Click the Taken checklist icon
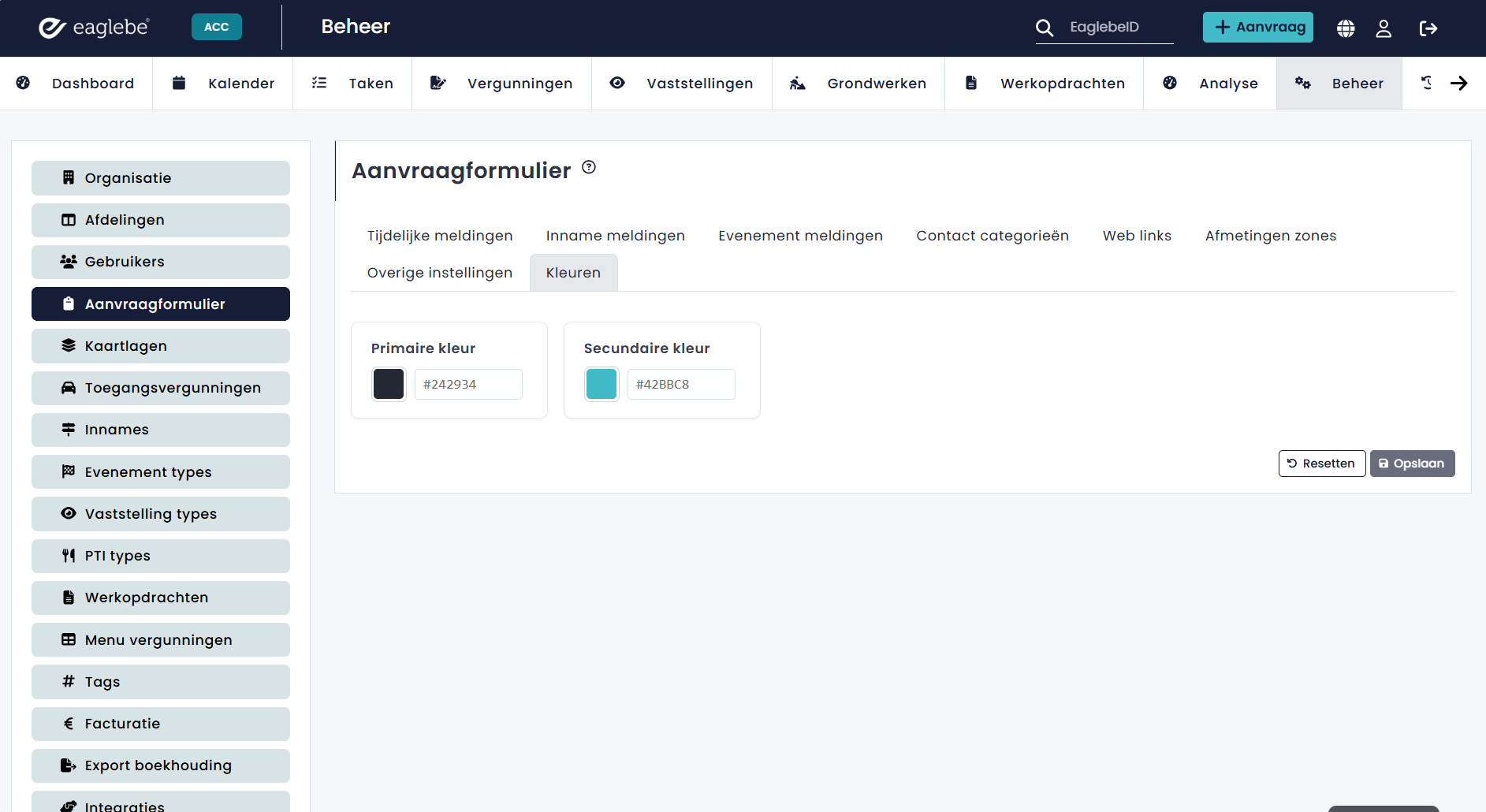The image size is (1486, 812). [319, 83]
